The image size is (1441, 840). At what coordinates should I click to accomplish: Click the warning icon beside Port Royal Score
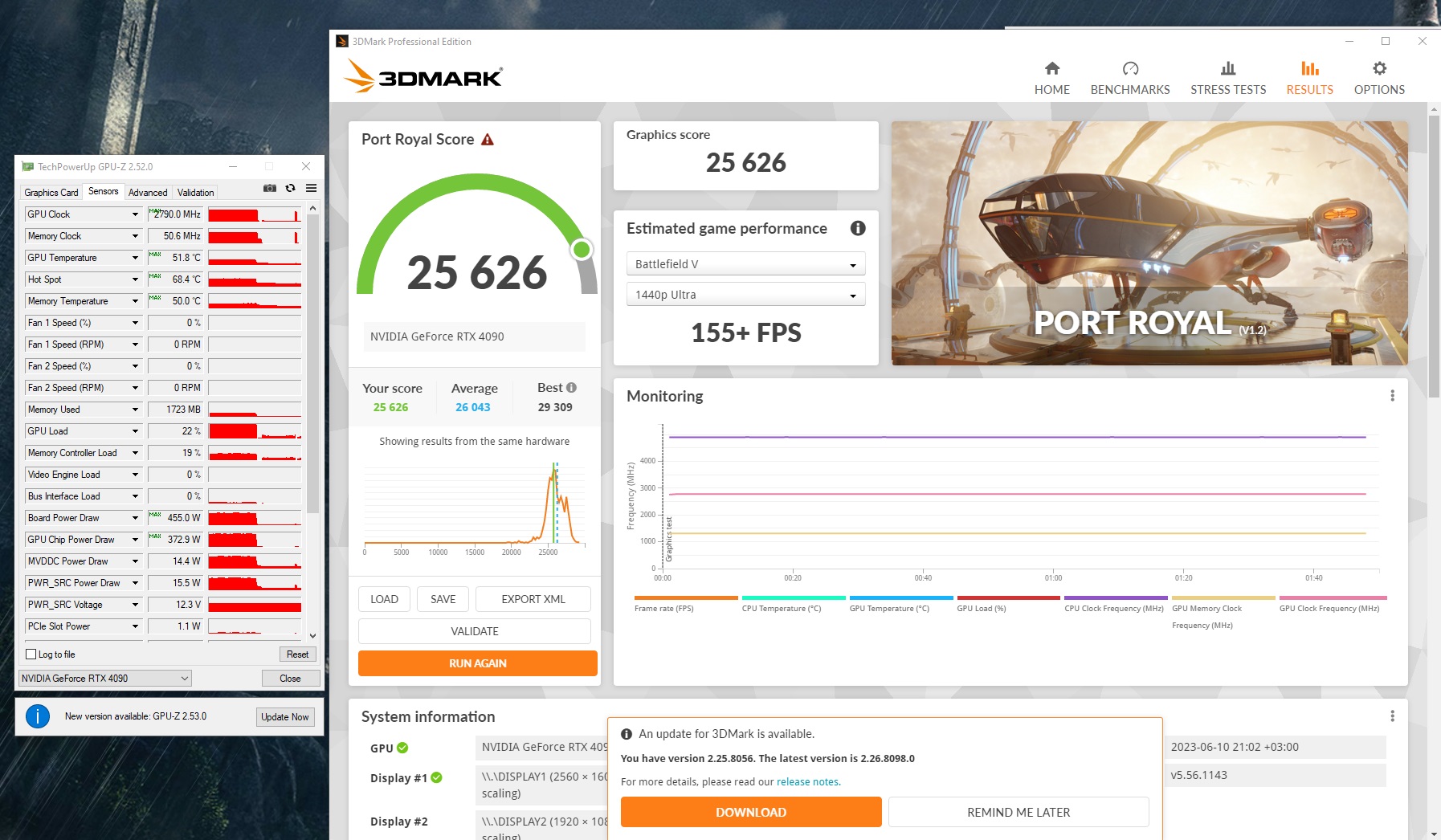pos(488,140)
